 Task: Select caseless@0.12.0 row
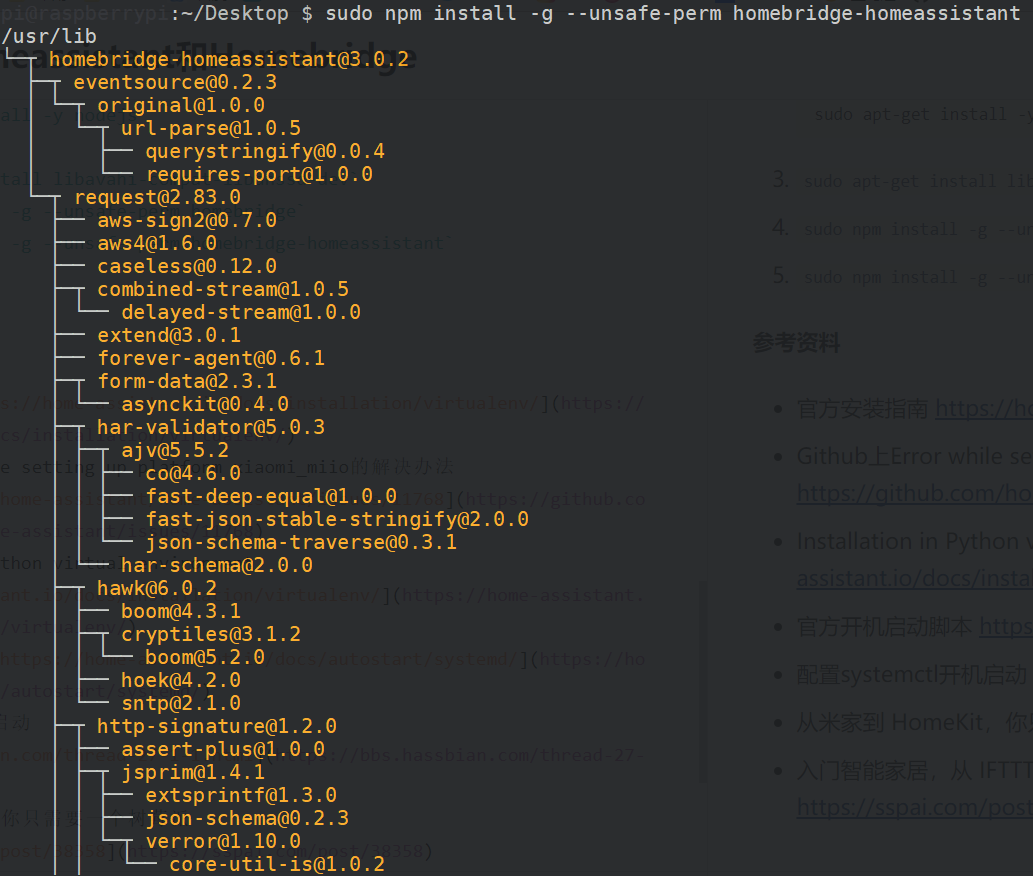click(x=187, y=266)
